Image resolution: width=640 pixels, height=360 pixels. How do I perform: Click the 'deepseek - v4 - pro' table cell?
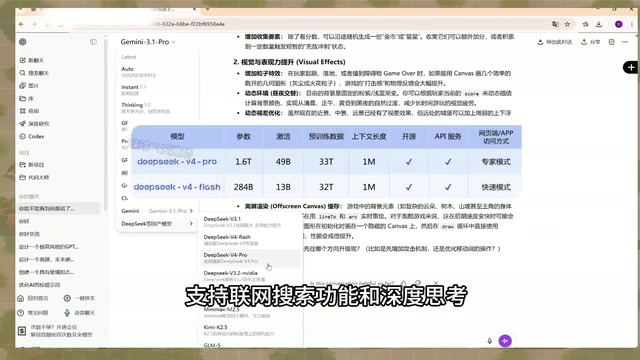coord(177,161)
